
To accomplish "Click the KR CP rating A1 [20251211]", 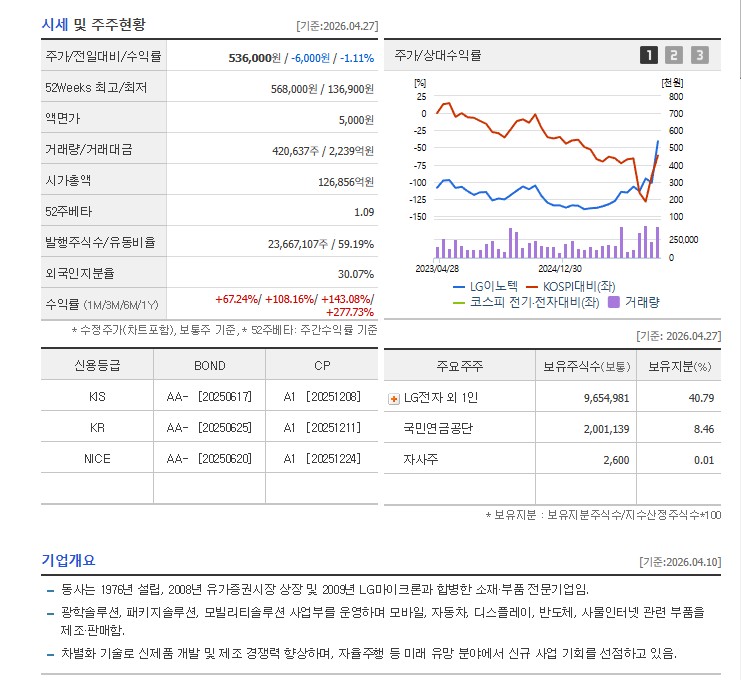I will (x=322, y=428).
